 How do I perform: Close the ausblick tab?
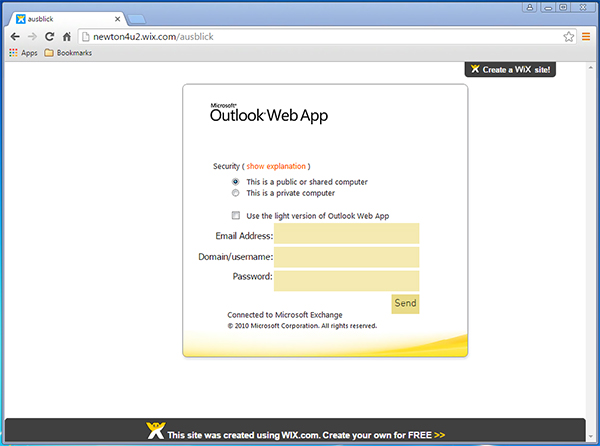pyautogui.click(x=117, y=19)
